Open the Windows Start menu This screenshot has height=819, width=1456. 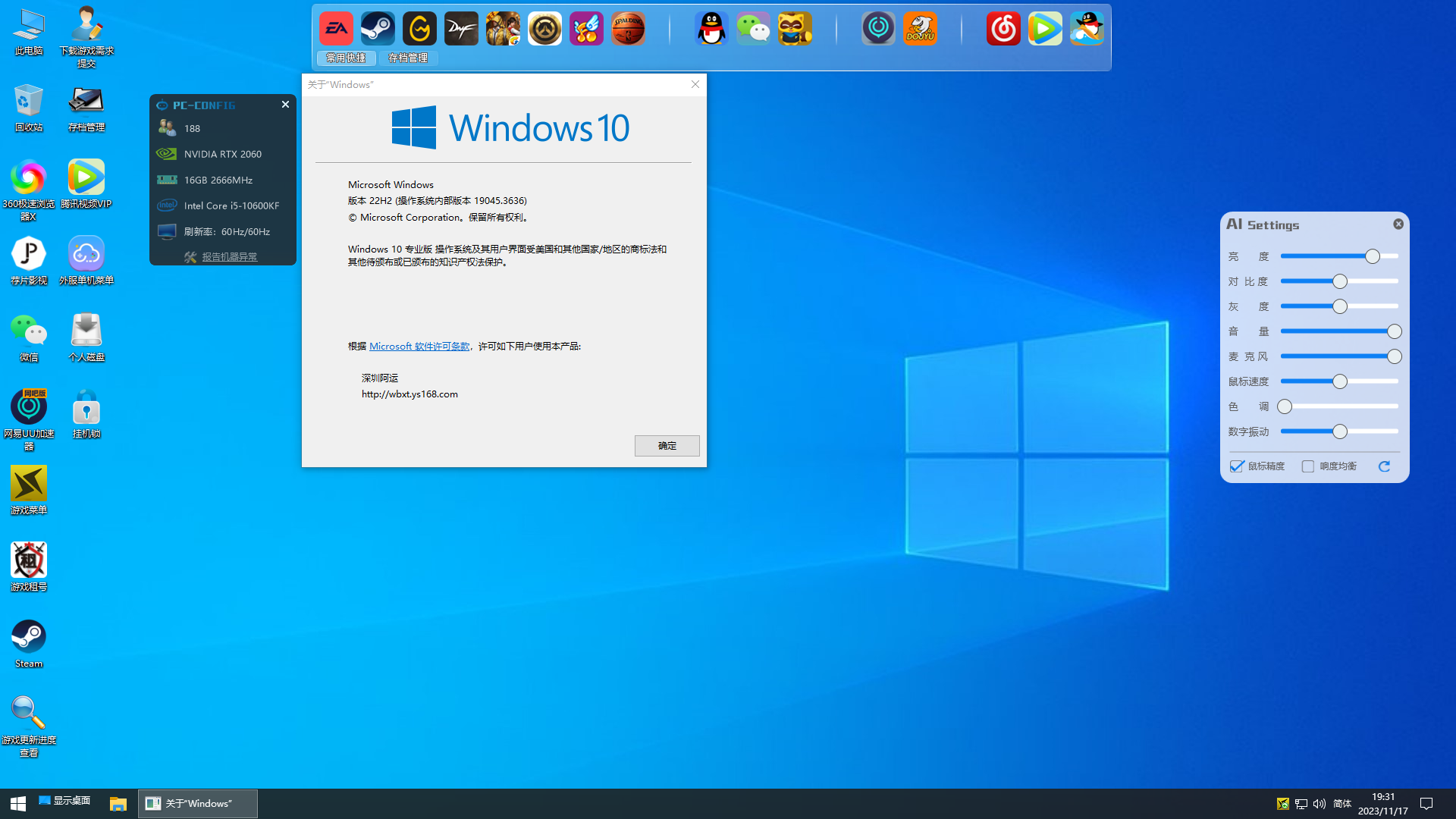pos(18,803)
